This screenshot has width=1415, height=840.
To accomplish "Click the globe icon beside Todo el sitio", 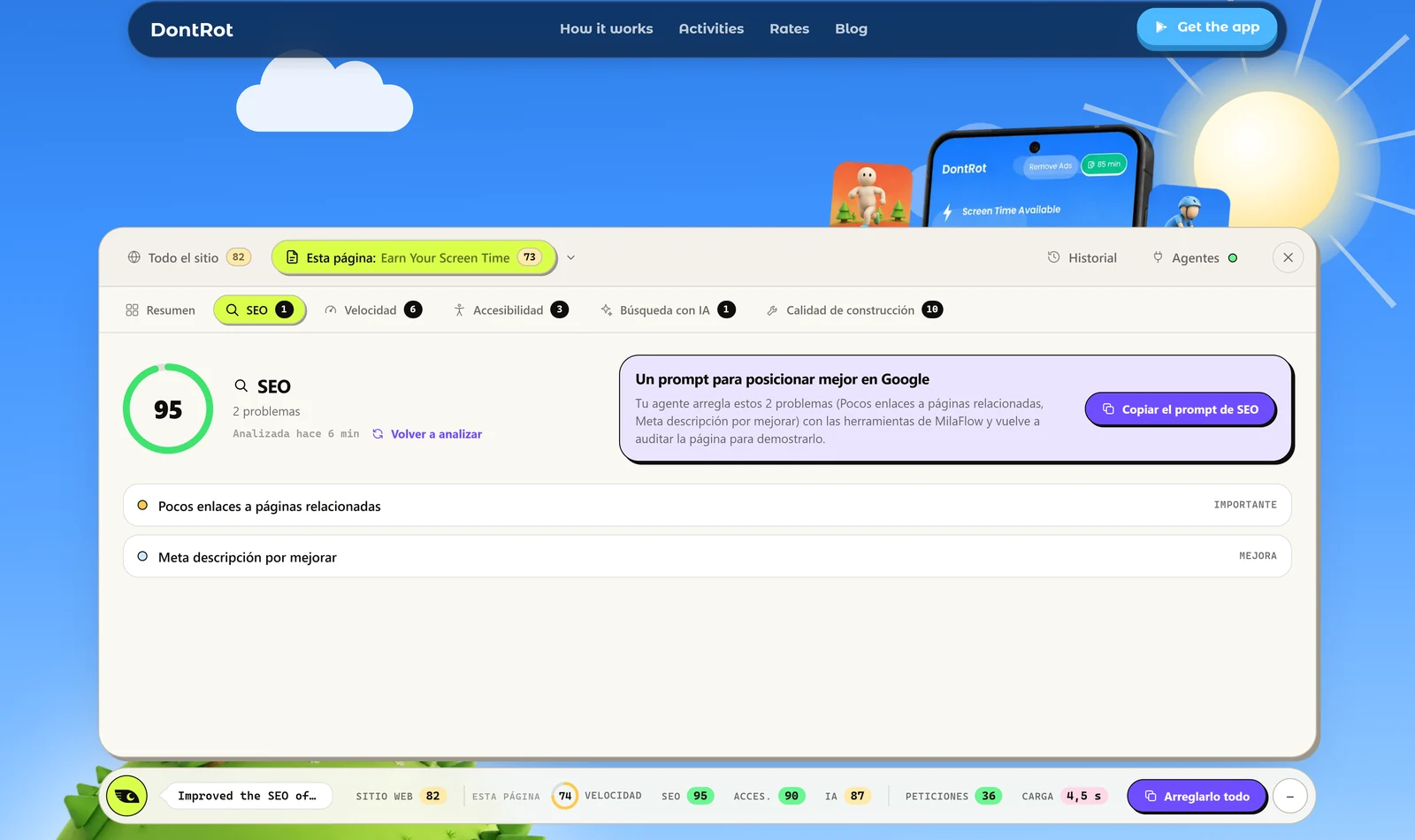I will (134, 257).
